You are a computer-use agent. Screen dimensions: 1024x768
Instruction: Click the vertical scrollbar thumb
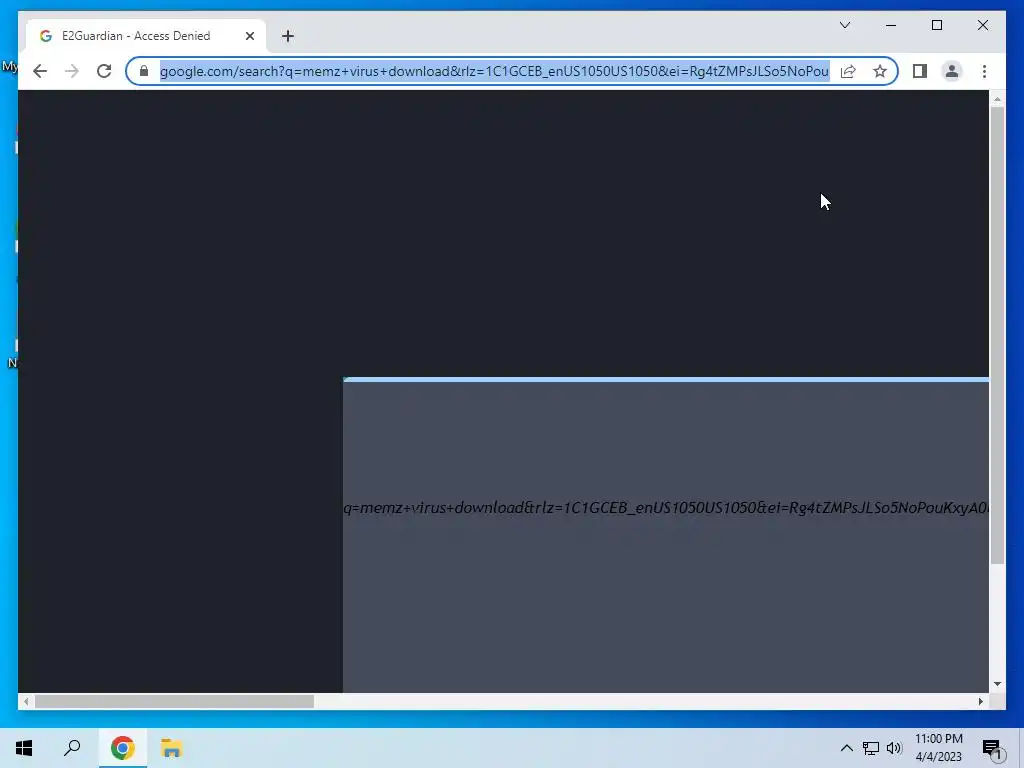pyautogui.click(x=997, y=334)
